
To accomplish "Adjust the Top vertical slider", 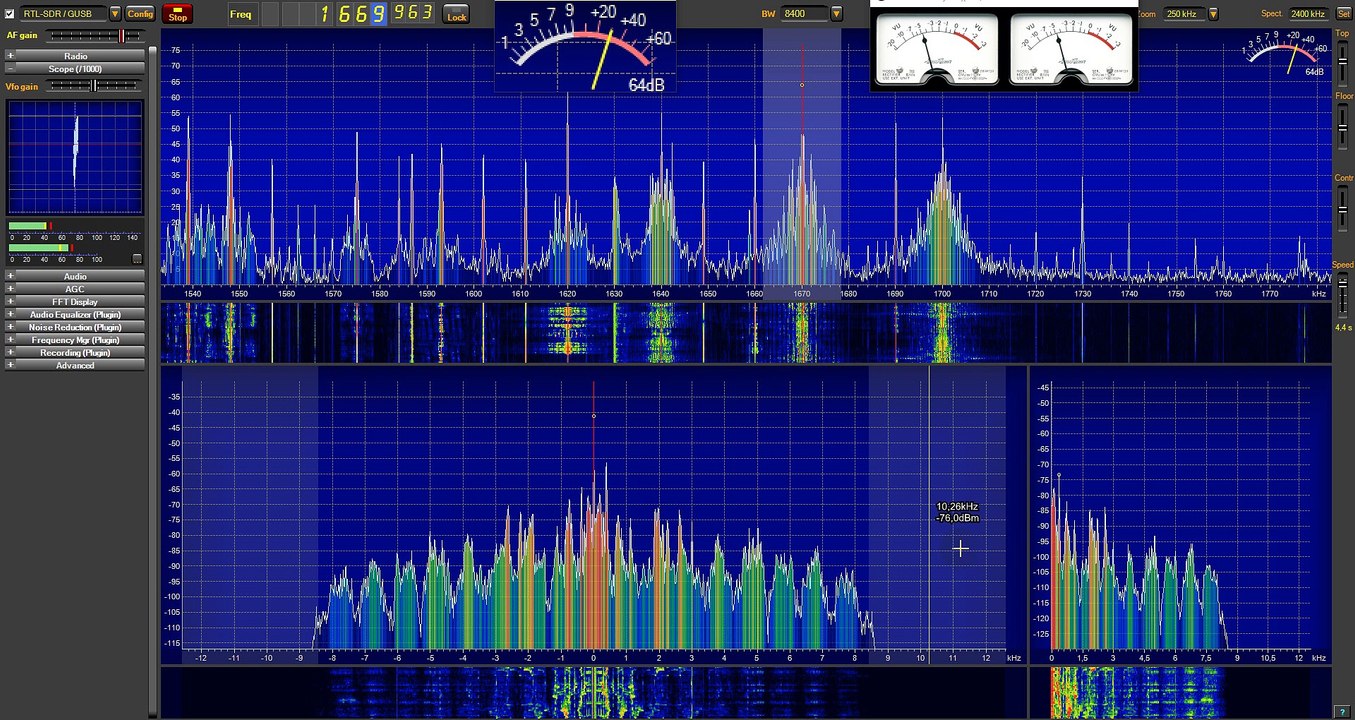I will [x=1343, y=63].
